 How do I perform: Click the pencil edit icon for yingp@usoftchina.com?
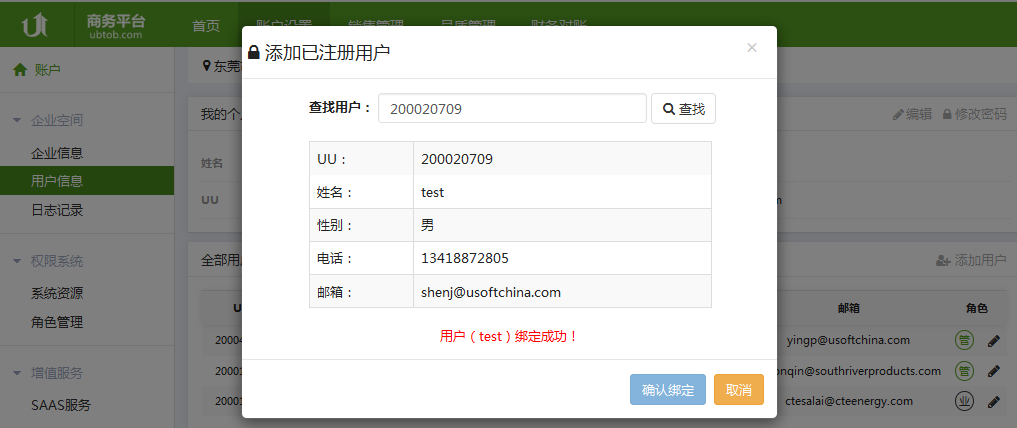[x=993, y=340]
